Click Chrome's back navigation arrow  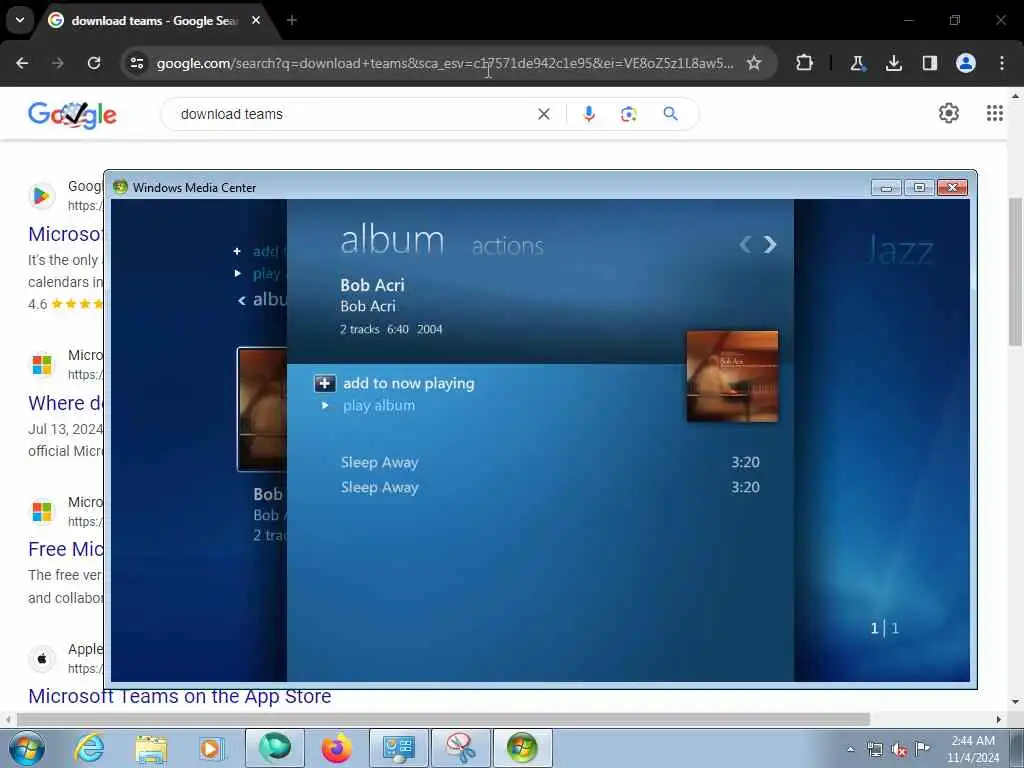pyautogui.click(x=22, y=63)
